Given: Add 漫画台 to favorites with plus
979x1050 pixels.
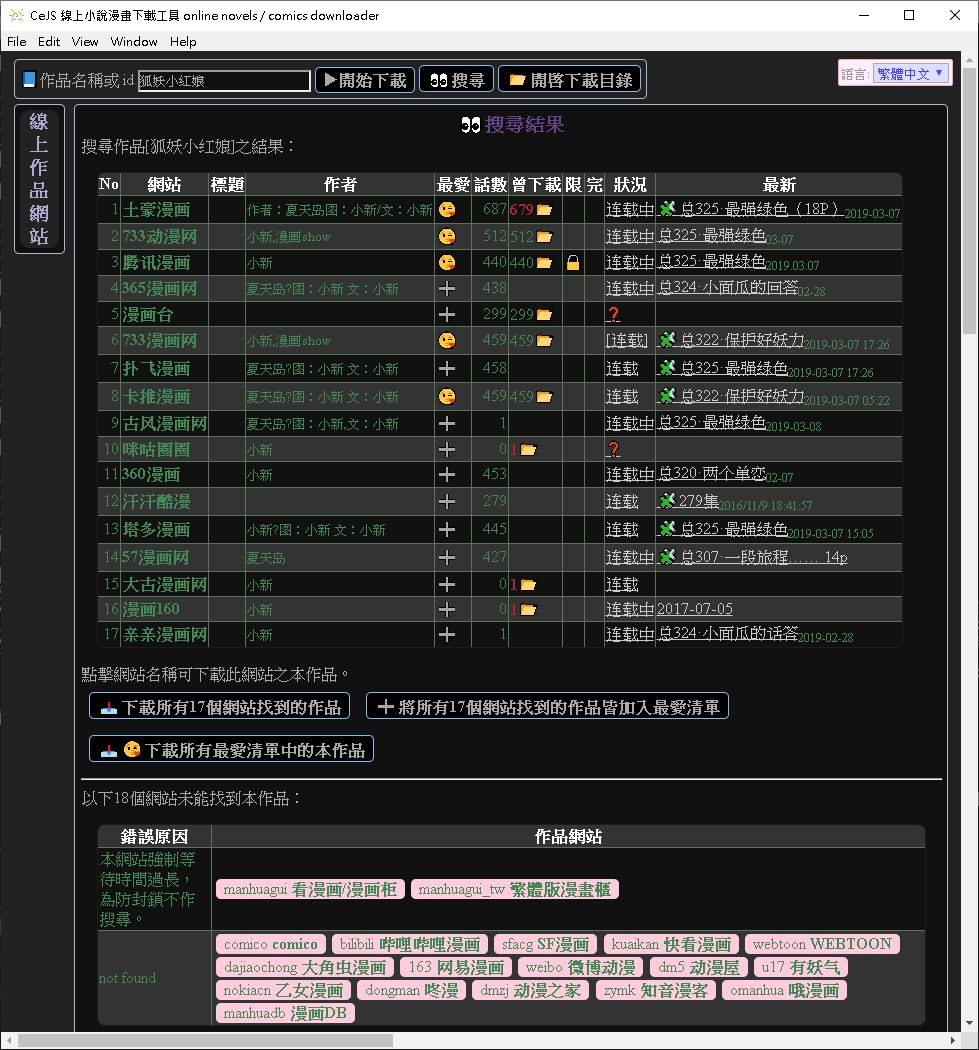Looking at the screenshot, I should click(447, 315).
